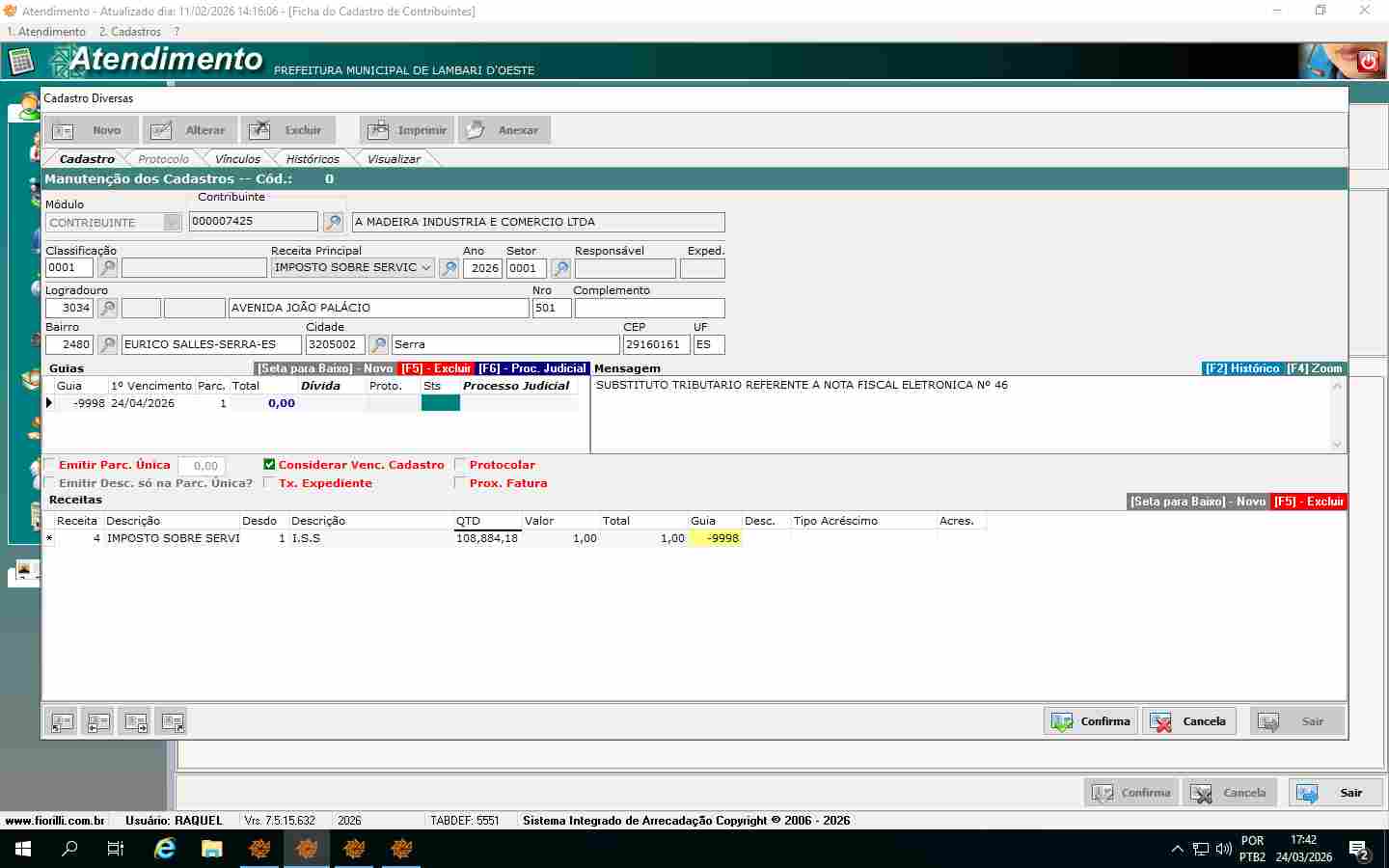Image resolution: width=1389 pixels, height=868 pixels.
Task: Expand the Módulo CONTRIBUINTE combo box
Action: [x=172, y=223]
